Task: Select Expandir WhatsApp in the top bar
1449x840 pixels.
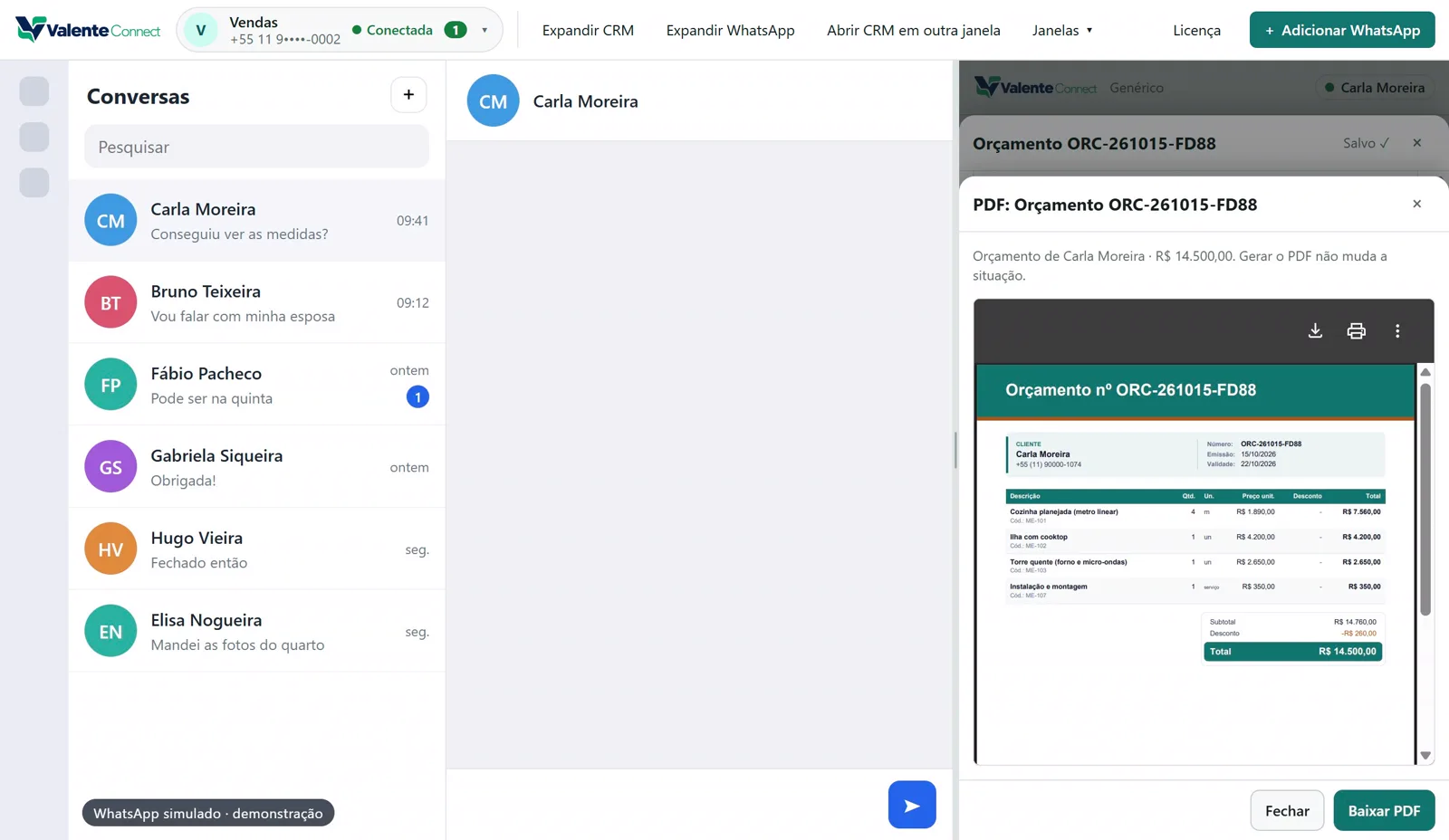Action: (730, 30)
